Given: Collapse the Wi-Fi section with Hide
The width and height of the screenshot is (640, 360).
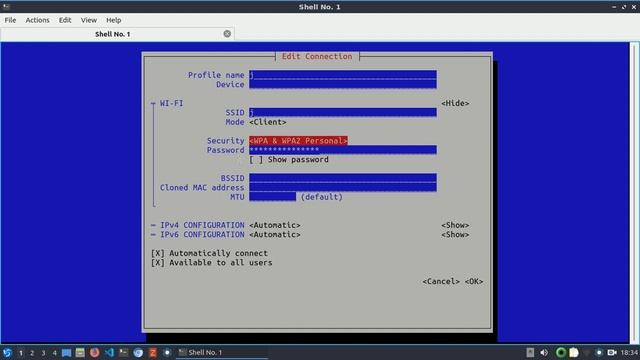Looking at the screenshot, I should point(455,103).
